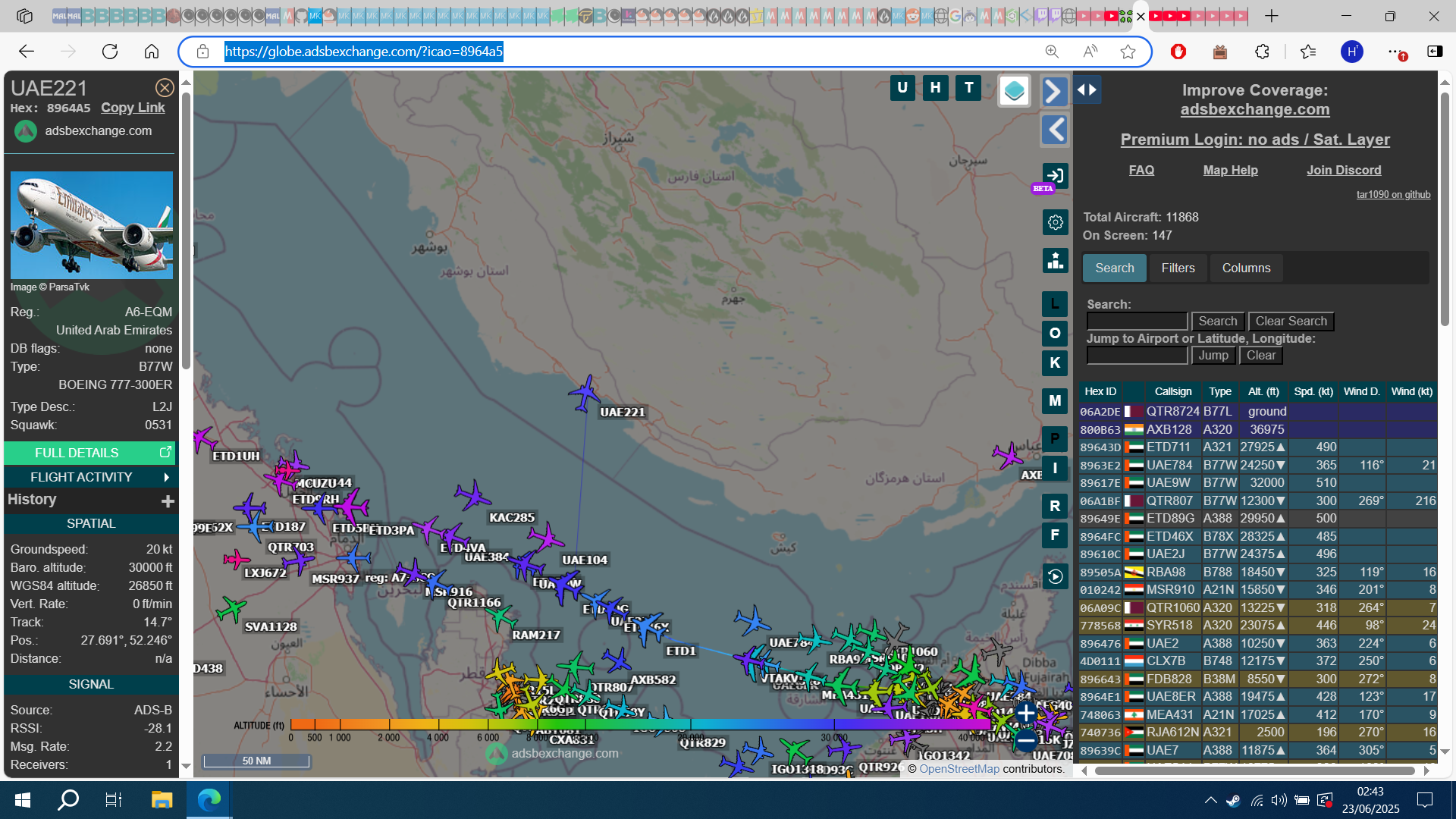The image size is (1456, 819).
Task: Open Windows Start menu
Action: [x=23, y=800]
